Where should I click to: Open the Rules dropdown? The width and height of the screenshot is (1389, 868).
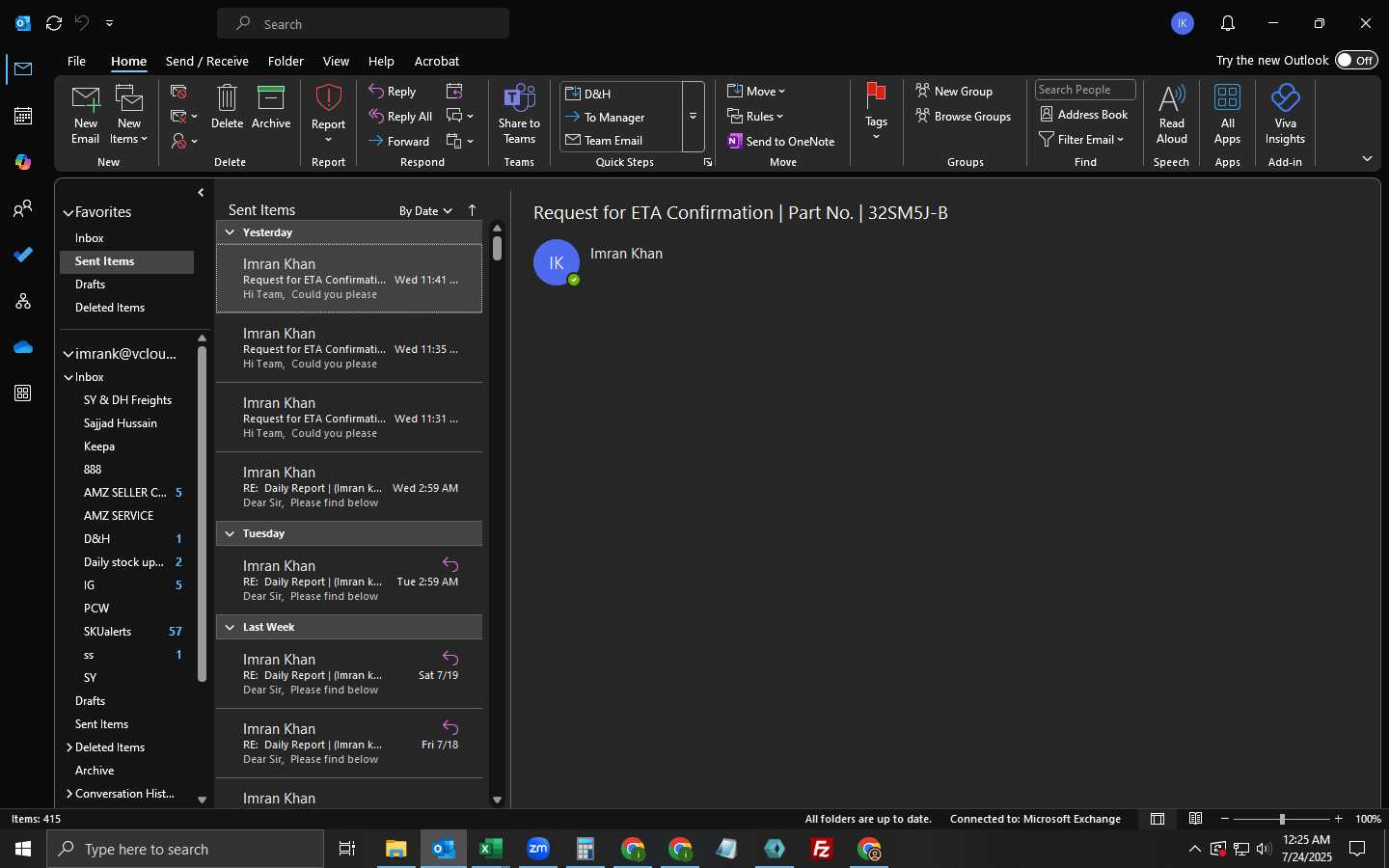755,117
